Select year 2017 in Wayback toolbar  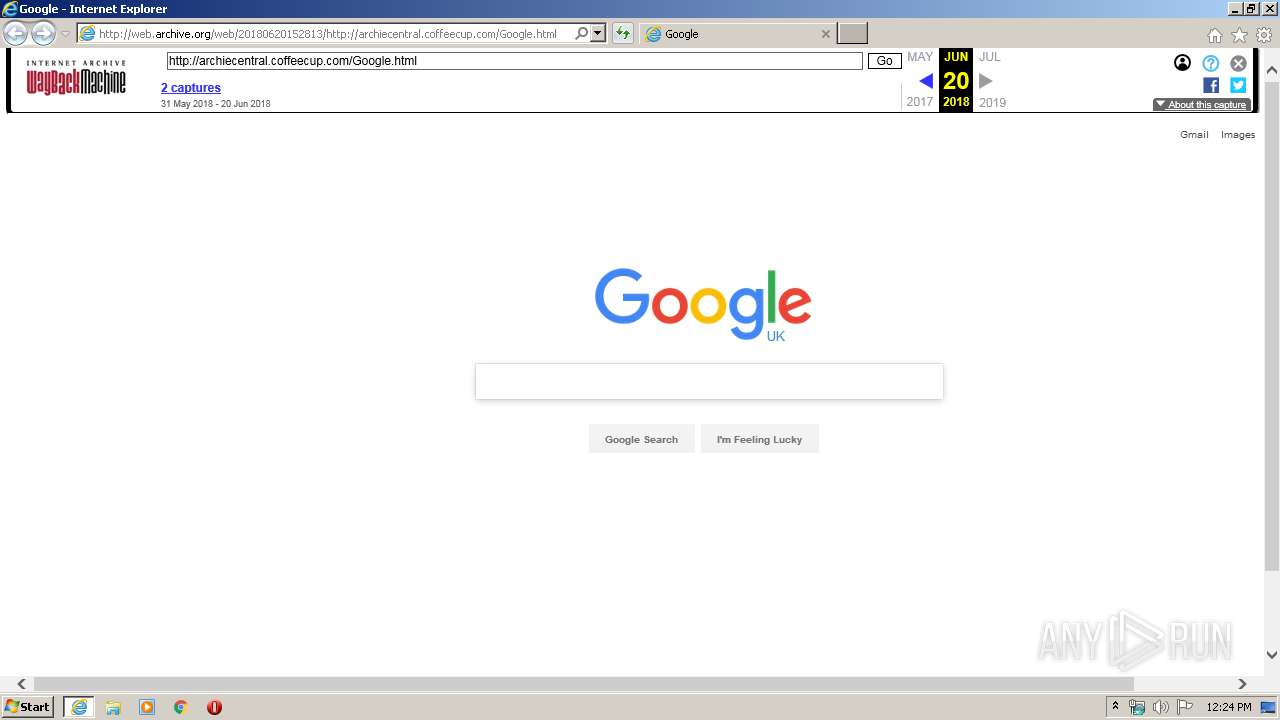(x=920, y=102)
